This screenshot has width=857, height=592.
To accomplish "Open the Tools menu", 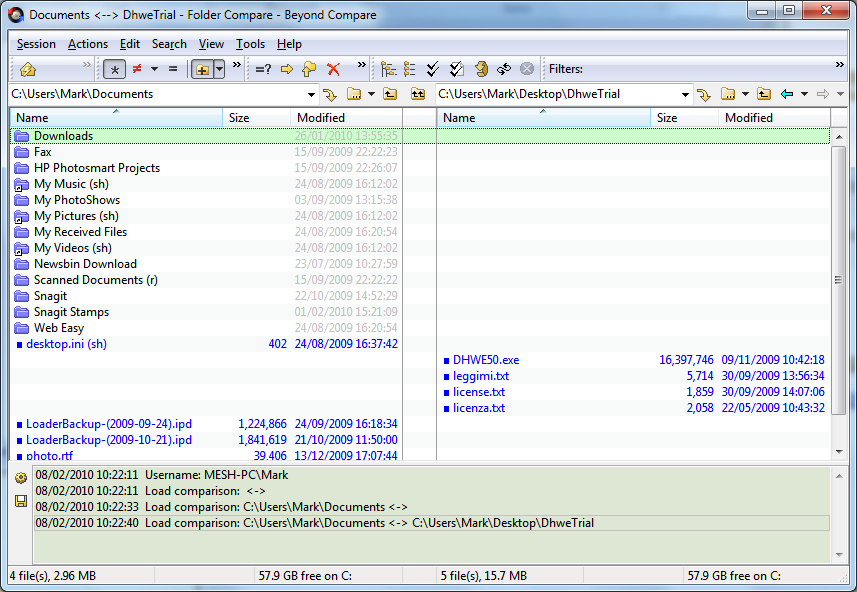I will [249, 43].
